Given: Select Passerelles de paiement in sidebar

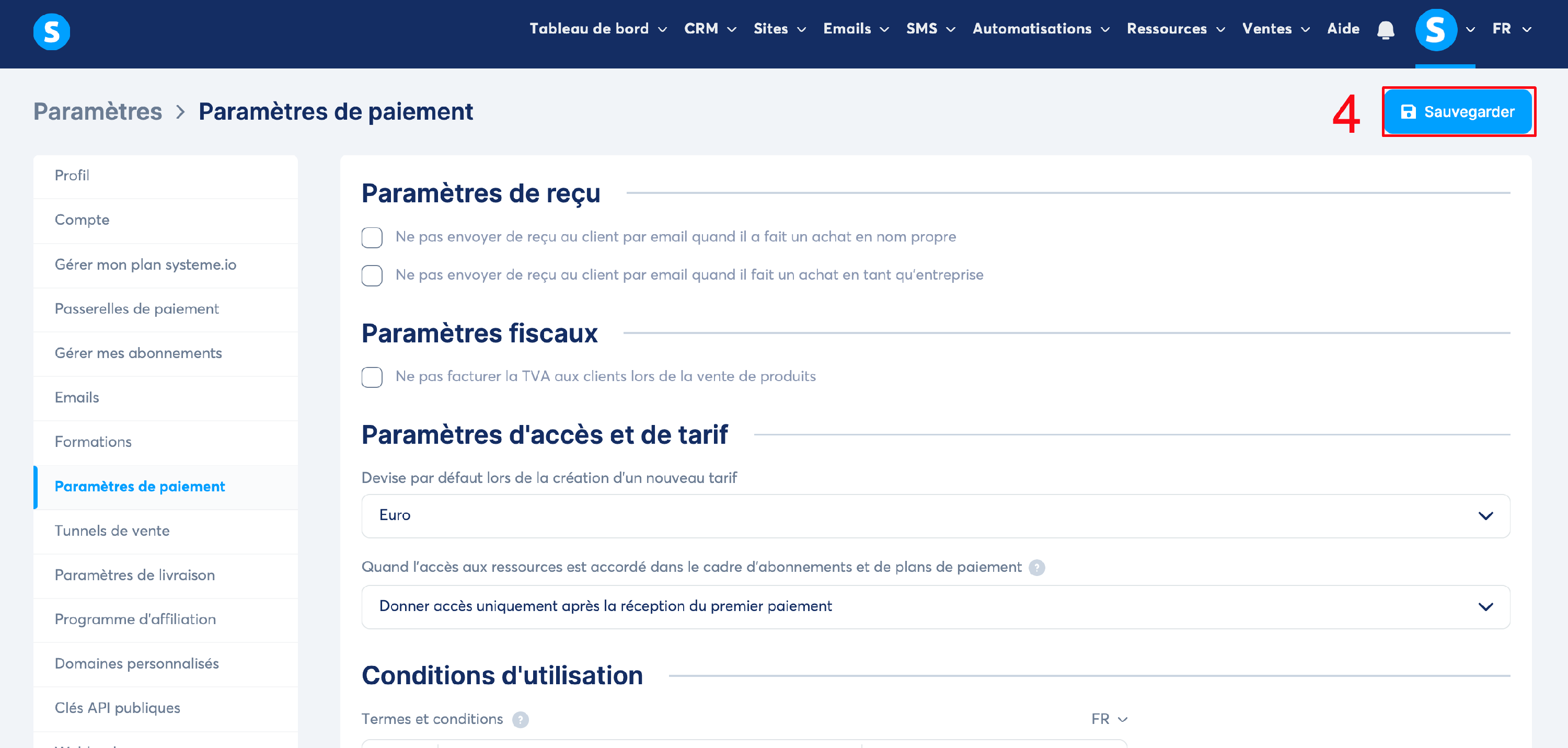Looking at the screenshot, I should 136,308.
